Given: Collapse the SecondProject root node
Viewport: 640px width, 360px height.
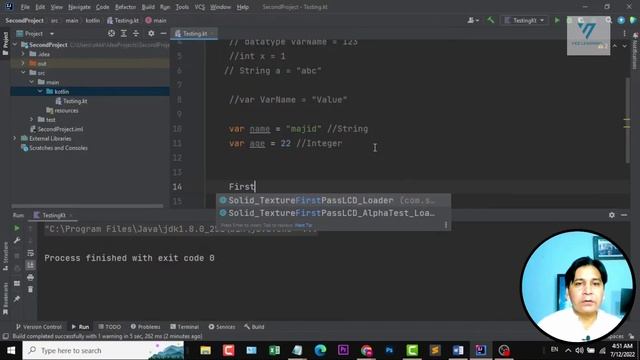Looking at the screenshot, I should 15,44.
